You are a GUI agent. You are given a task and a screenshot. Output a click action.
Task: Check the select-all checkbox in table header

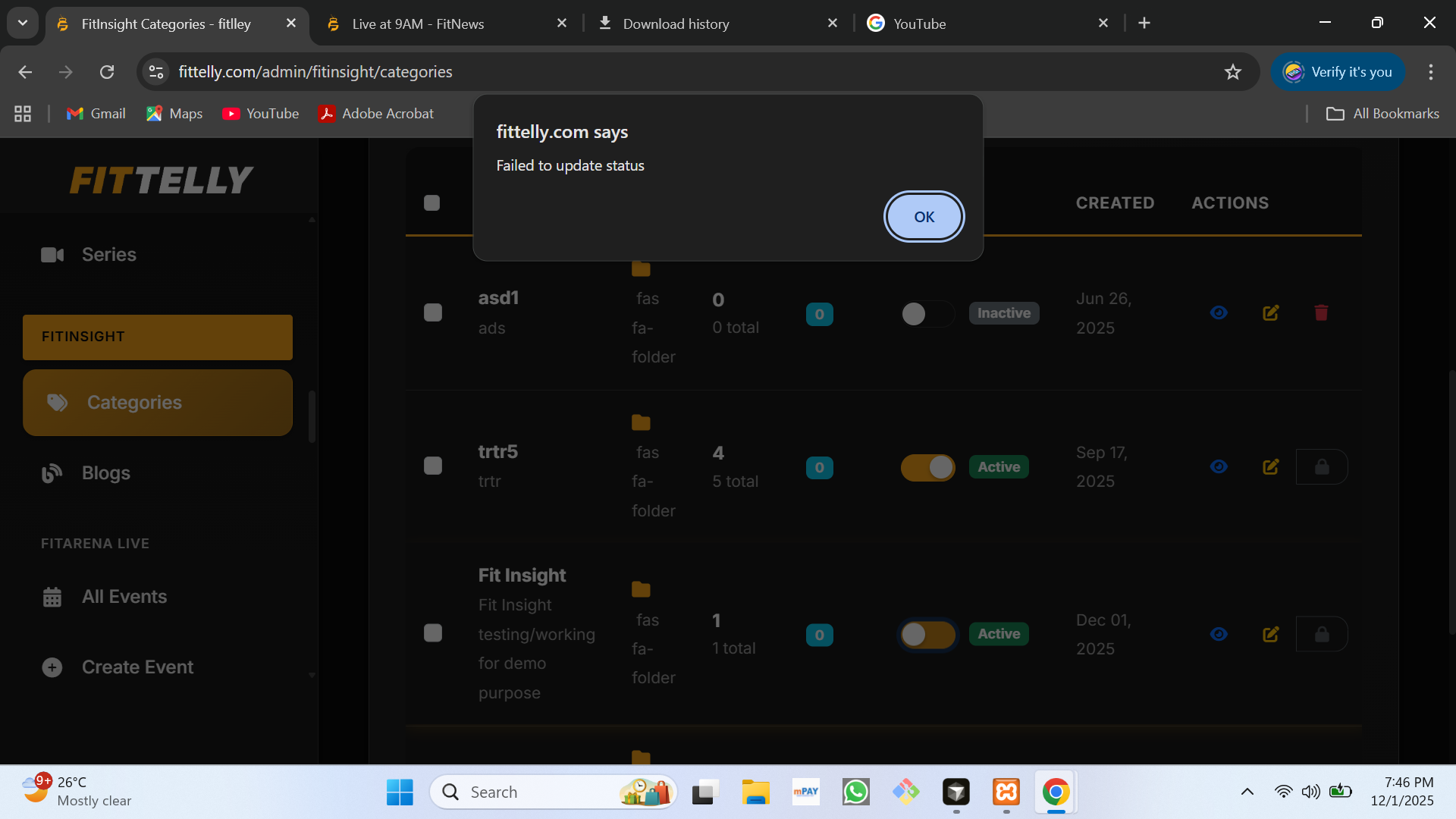432,203
